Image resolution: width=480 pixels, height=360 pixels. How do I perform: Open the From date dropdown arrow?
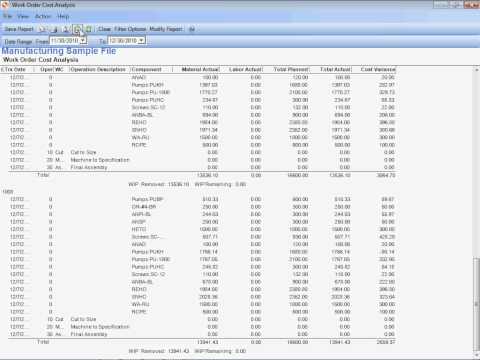(x=83, y=40)
